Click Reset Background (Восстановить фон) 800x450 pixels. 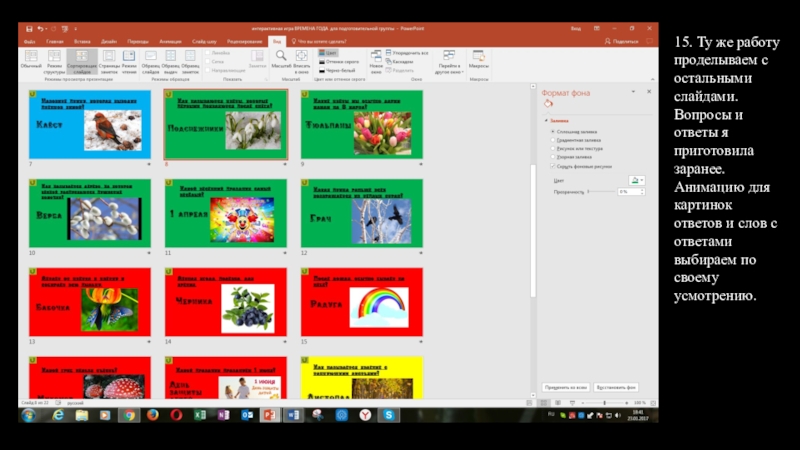(x=616, y=387)
